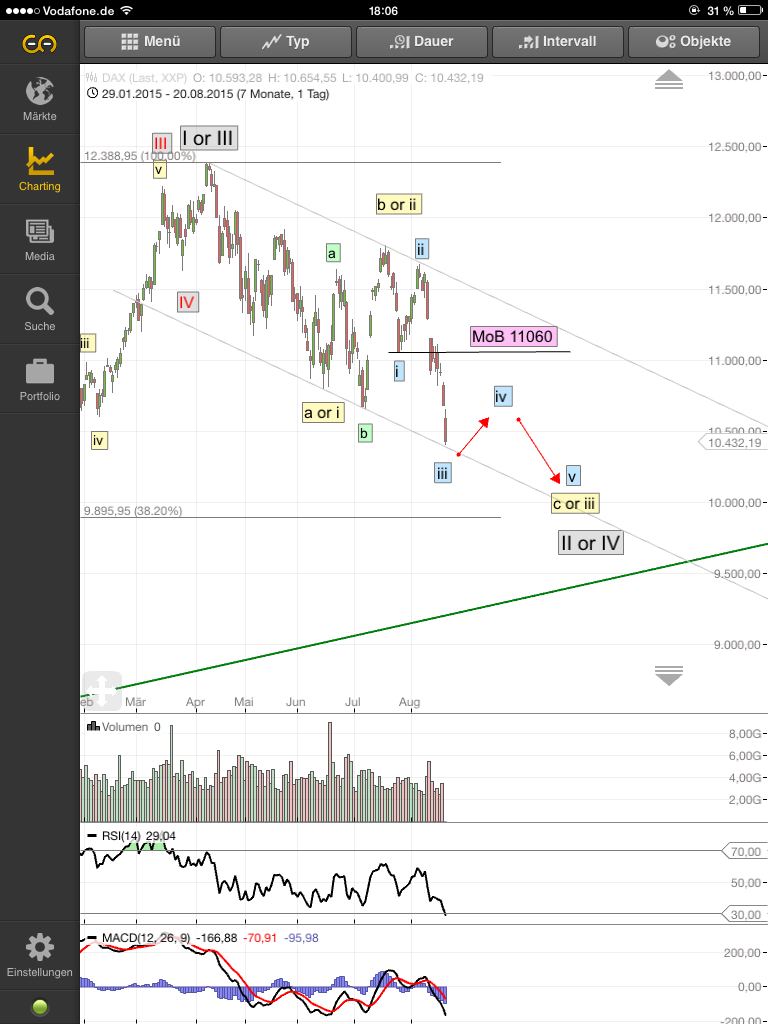Screen dimensions: 768x1024
Task: Select the 'c or iii' label
Action: [x=575, y=504]
